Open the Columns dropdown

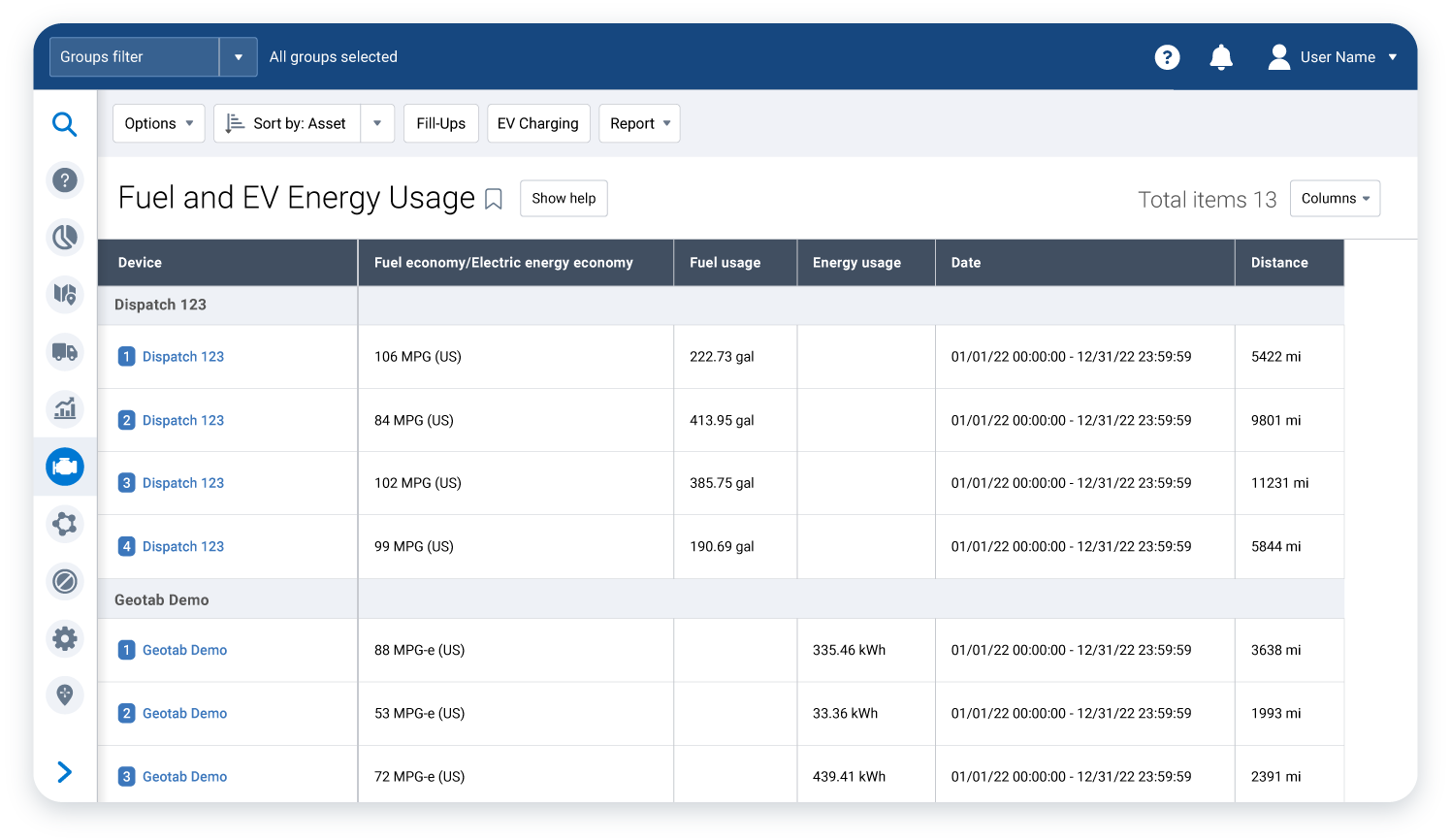coord(1335,198)
